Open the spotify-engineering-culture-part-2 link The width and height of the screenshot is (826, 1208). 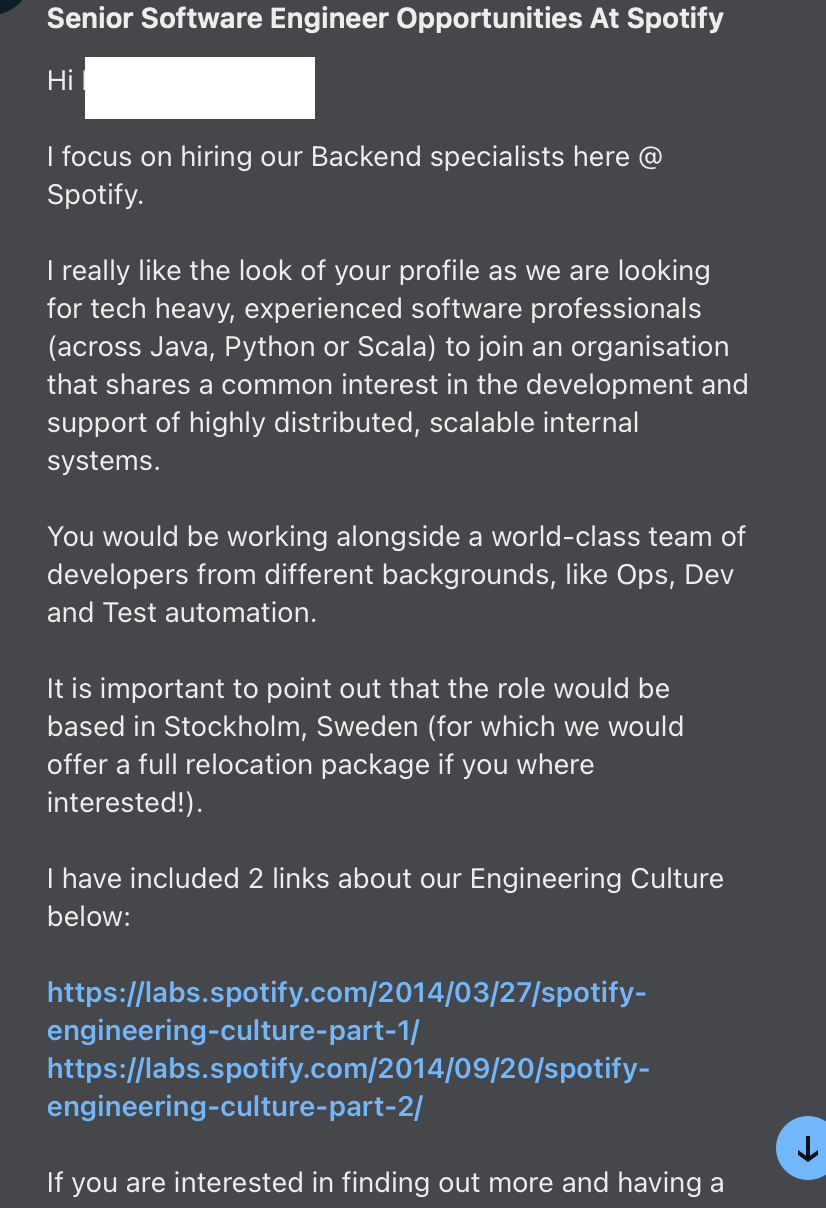(x=349, y=1088)
